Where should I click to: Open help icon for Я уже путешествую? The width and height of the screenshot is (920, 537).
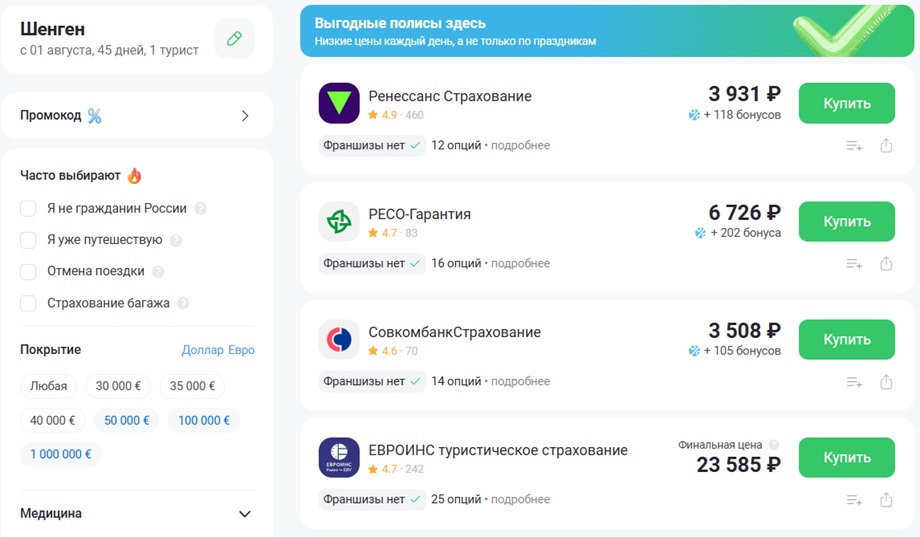[175, 240]
